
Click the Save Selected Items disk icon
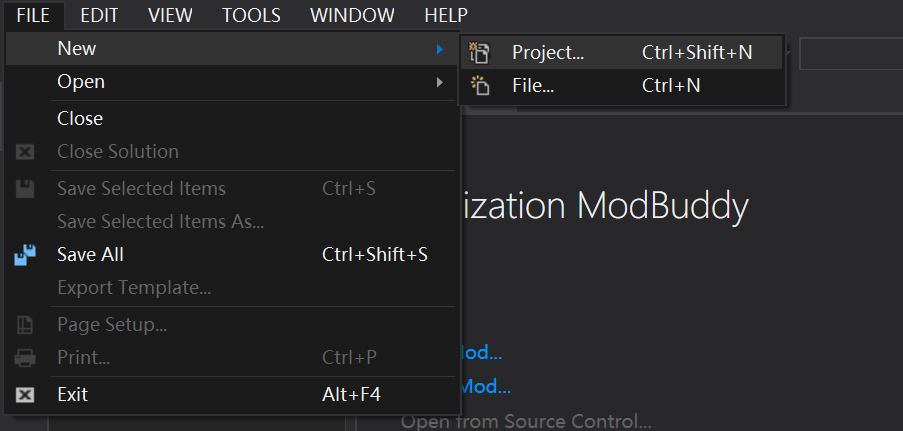(x=25, y=189)
